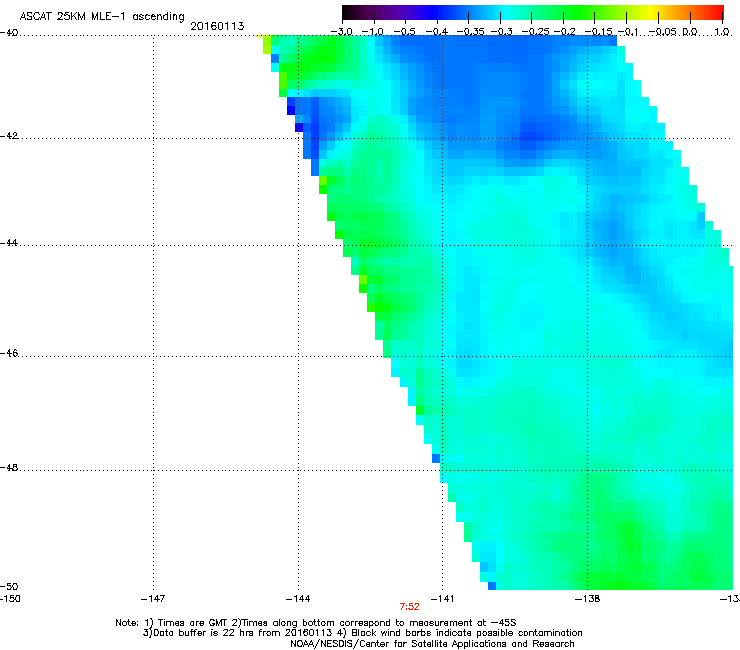Click the -147 longitude axis label
This screenshot has height=650, width=740.
point(153,599)
